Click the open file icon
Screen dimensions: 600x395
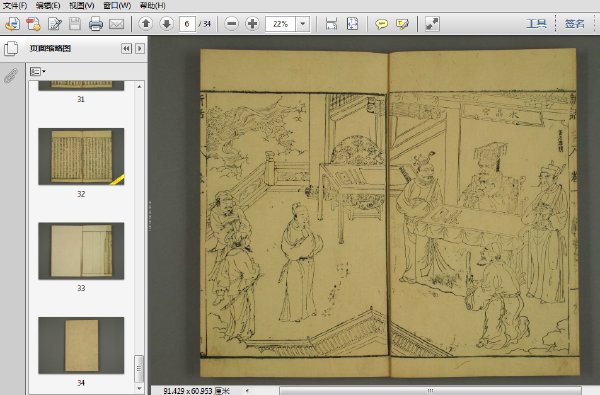[x=12, y=24]
